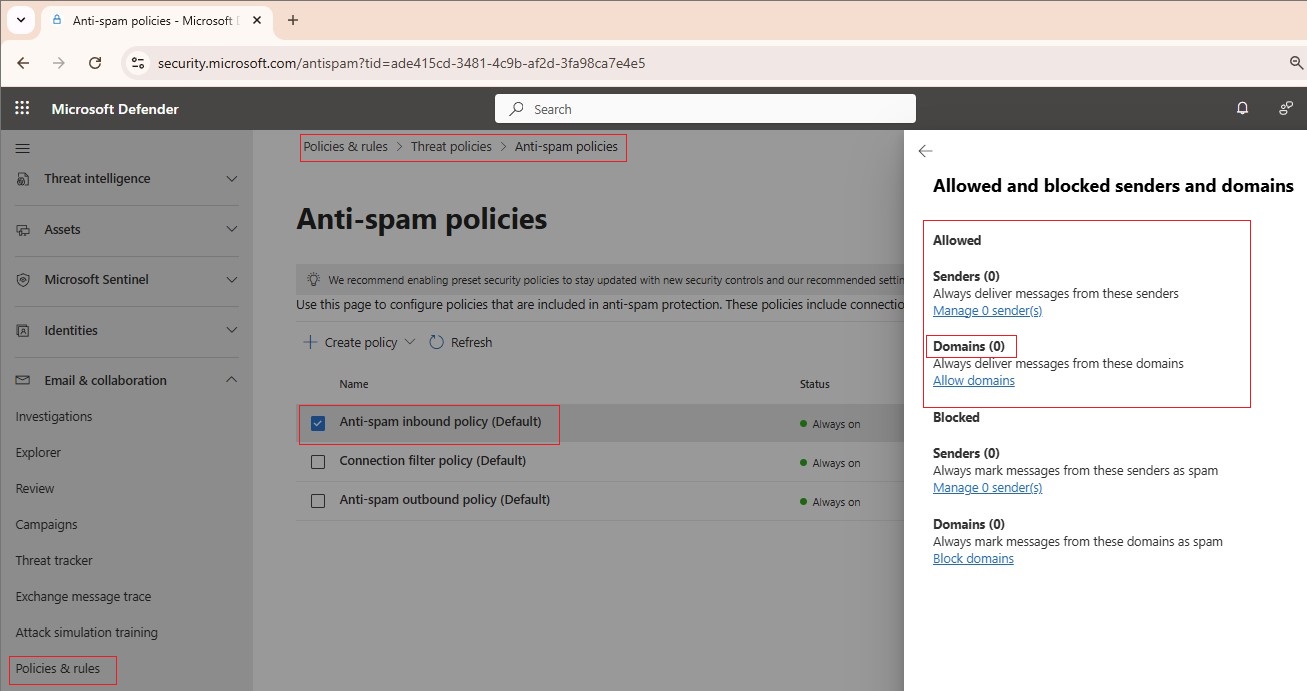
Task: Expand the Assets section chevron
Action: coord(232,230)
